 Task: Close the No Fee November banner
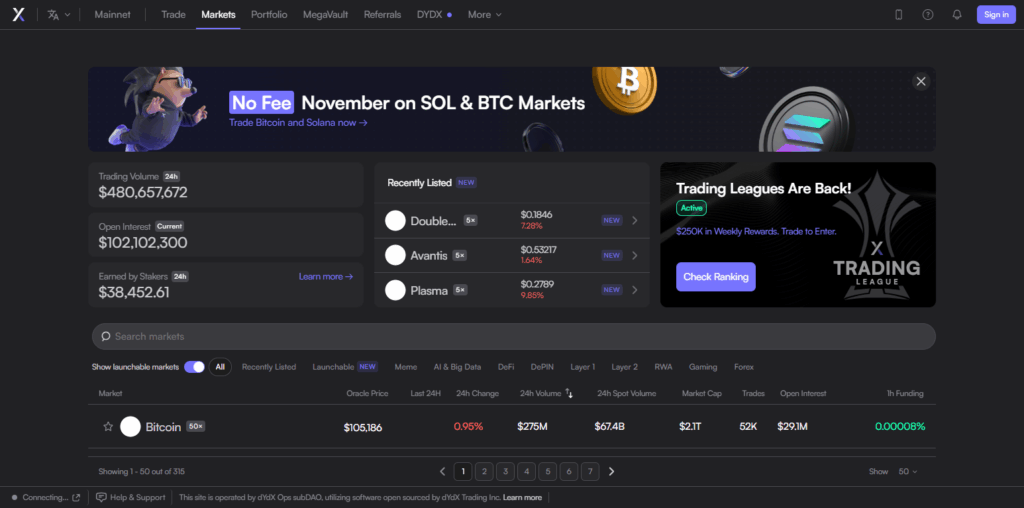pos(921,81)
